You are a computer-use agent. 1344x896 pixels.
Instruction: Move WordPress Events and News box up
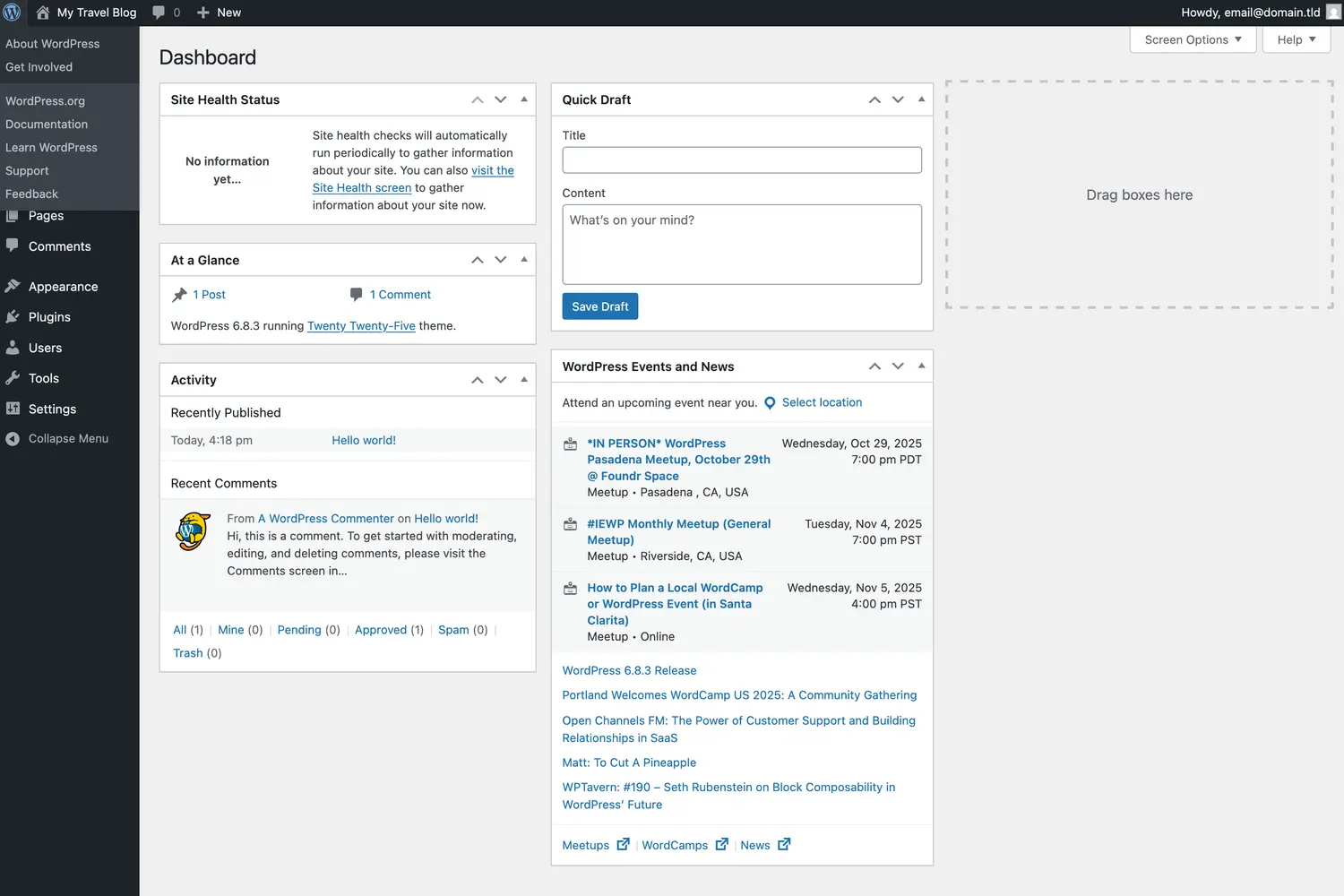[x=874, y=366]
